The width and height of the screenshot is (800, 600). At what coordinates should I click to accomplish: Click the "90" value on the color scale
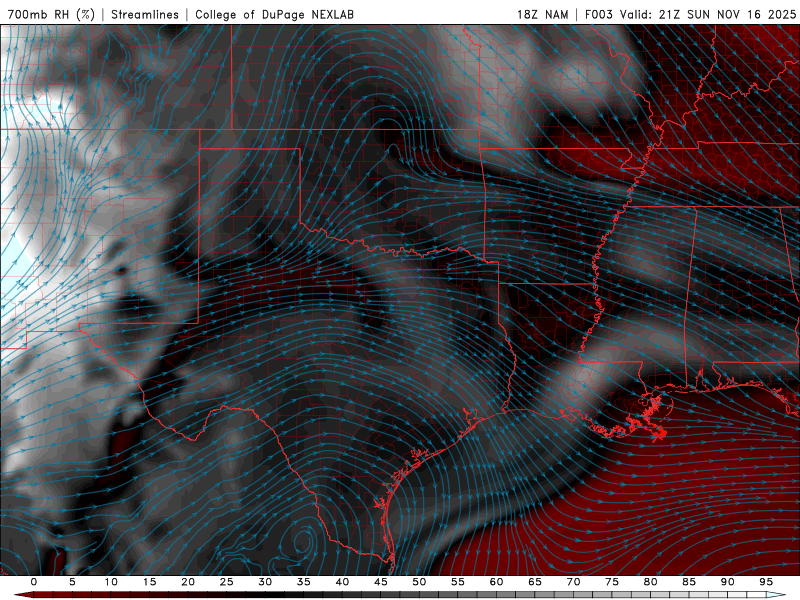click(728, 582)
